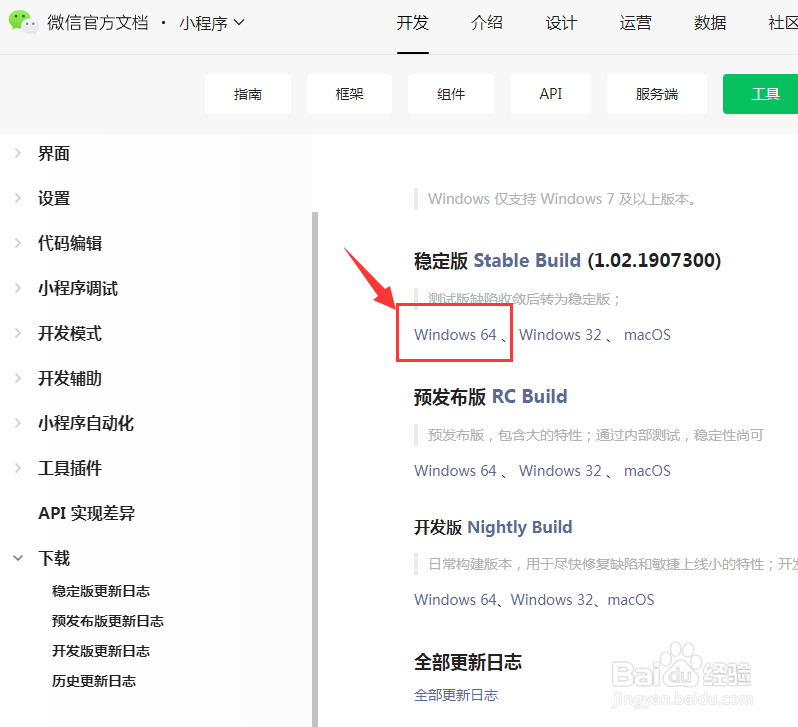Expand the 设置 chevron in sidebar
The height and width of the screenshot is (727, 798).
[x=18, y=198]
